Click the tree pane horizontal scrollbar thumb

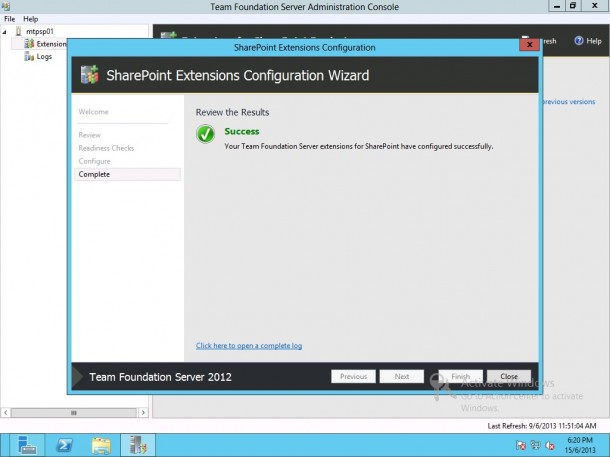tap(74, 412)
